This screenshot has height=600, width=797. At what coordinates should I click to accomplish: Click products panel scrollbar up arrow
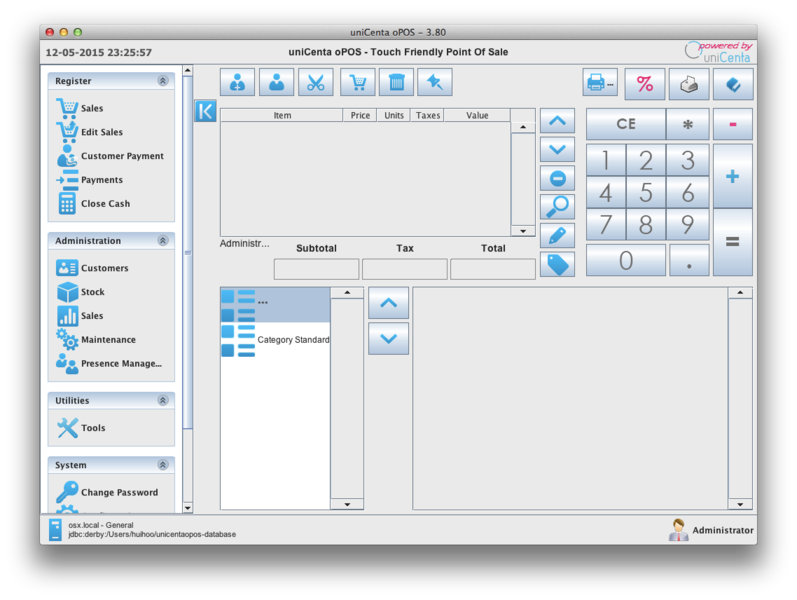[740, 292]
